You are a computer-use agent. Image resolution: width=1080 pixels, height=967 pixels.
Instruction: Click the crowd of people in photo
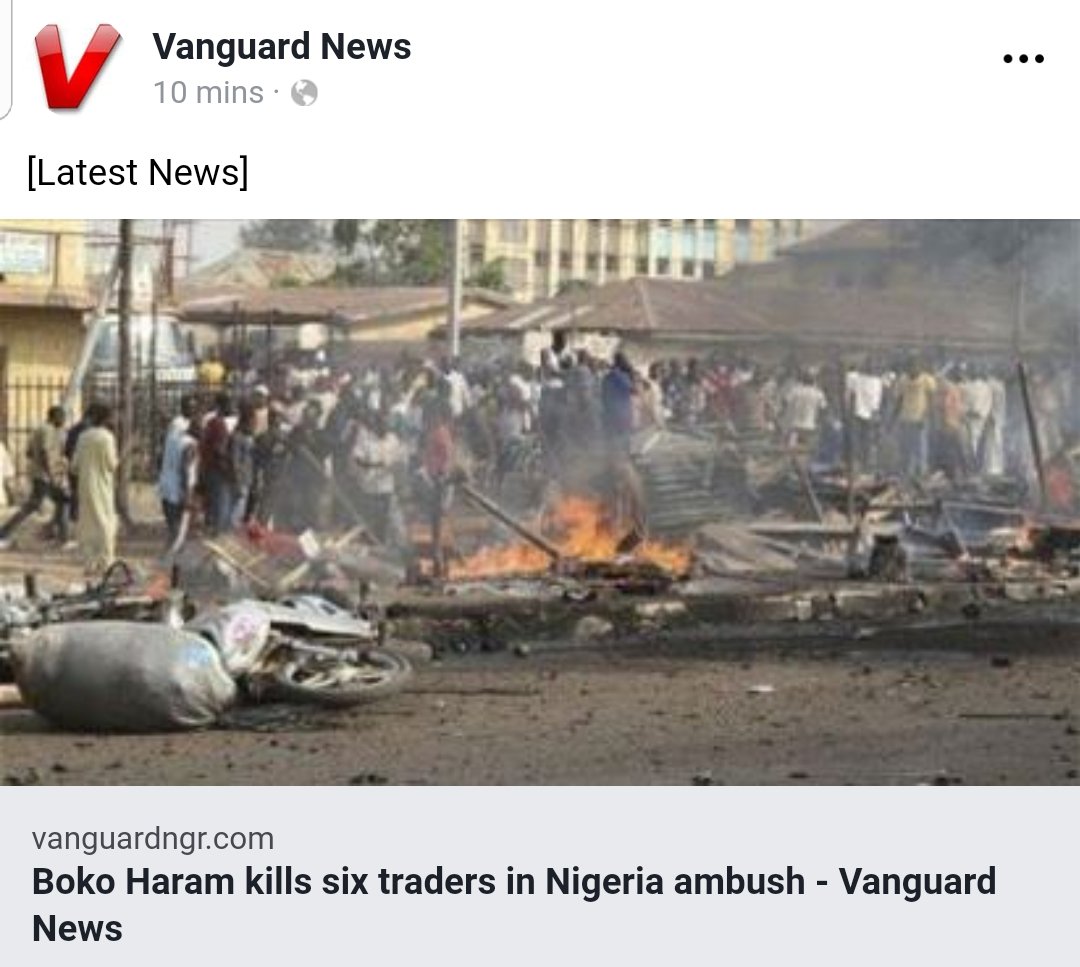(x=551, y=427)
